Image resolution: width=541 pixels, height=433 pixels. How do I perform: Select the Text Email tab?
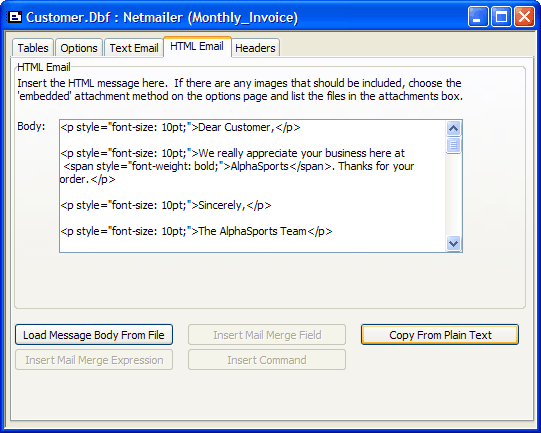pos(134,48)
